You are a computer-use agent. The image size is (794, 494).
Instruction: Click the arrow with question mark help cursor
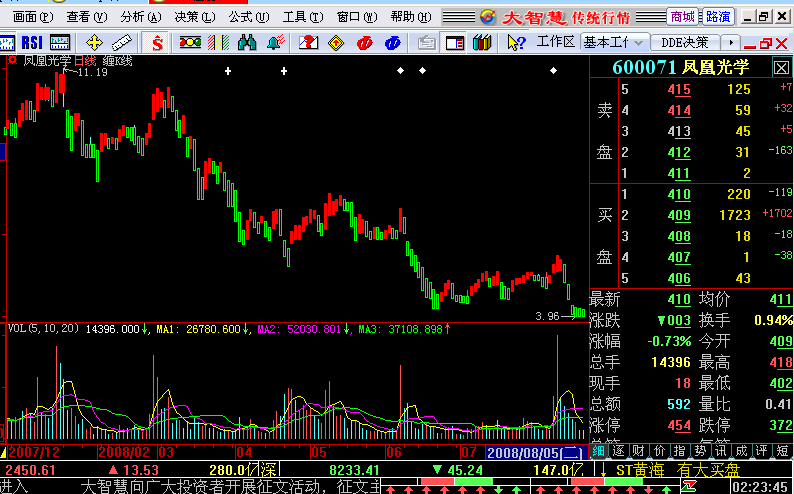point(515,43)
